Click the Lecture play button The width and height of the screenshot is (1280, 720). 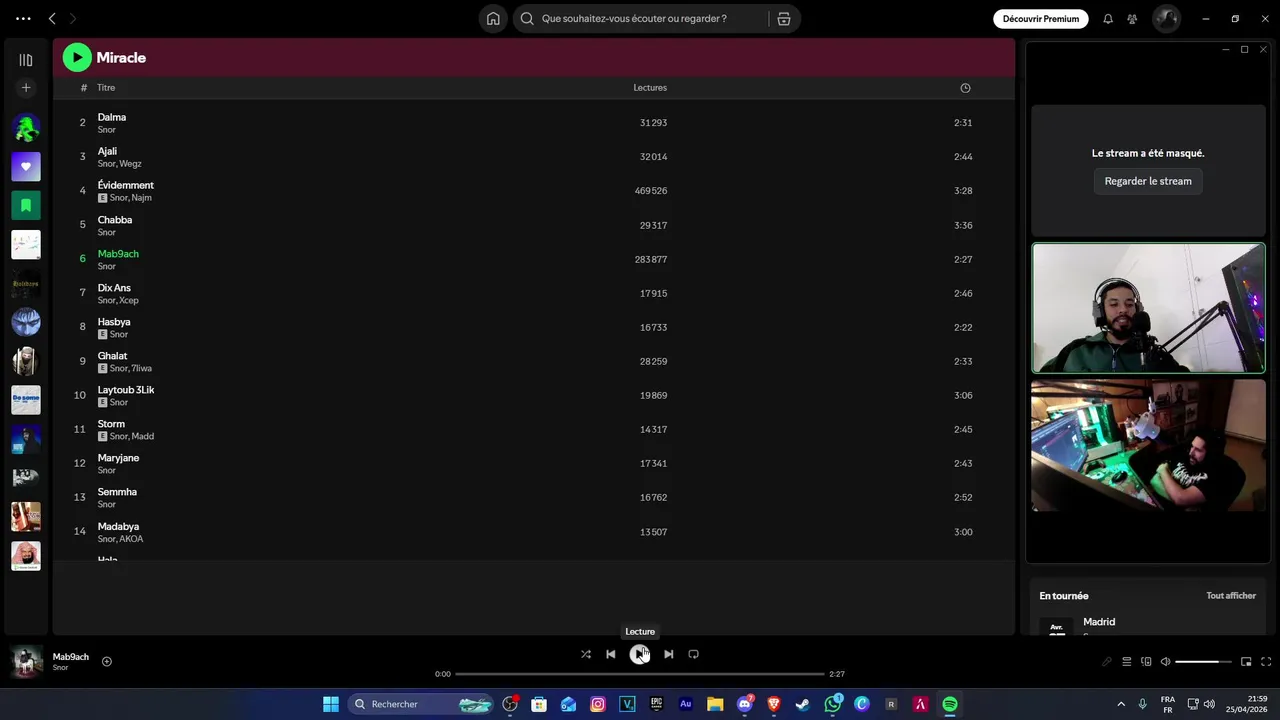coord(640,654)
